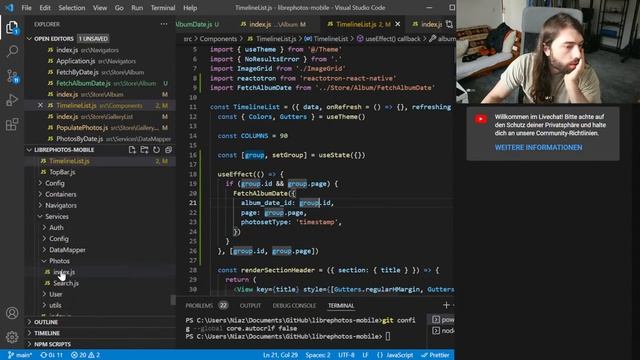Open the Run and Debug view
Screen dimensions: 640x360
[12, 100]
